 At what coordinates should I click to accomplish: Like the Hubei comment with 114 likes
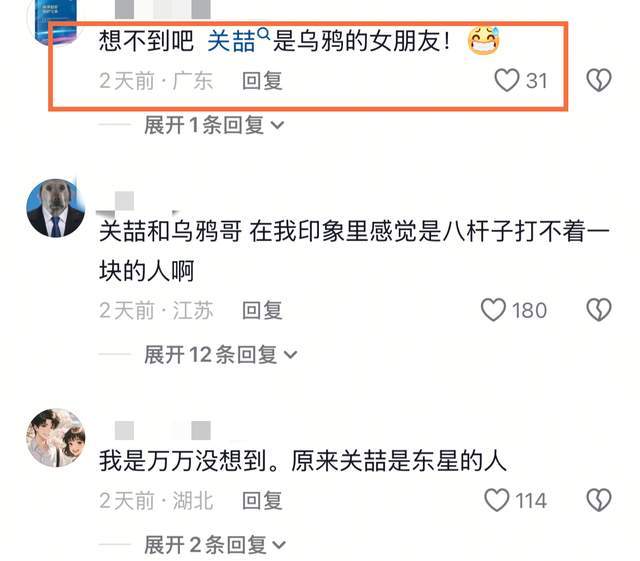(496, 500)
